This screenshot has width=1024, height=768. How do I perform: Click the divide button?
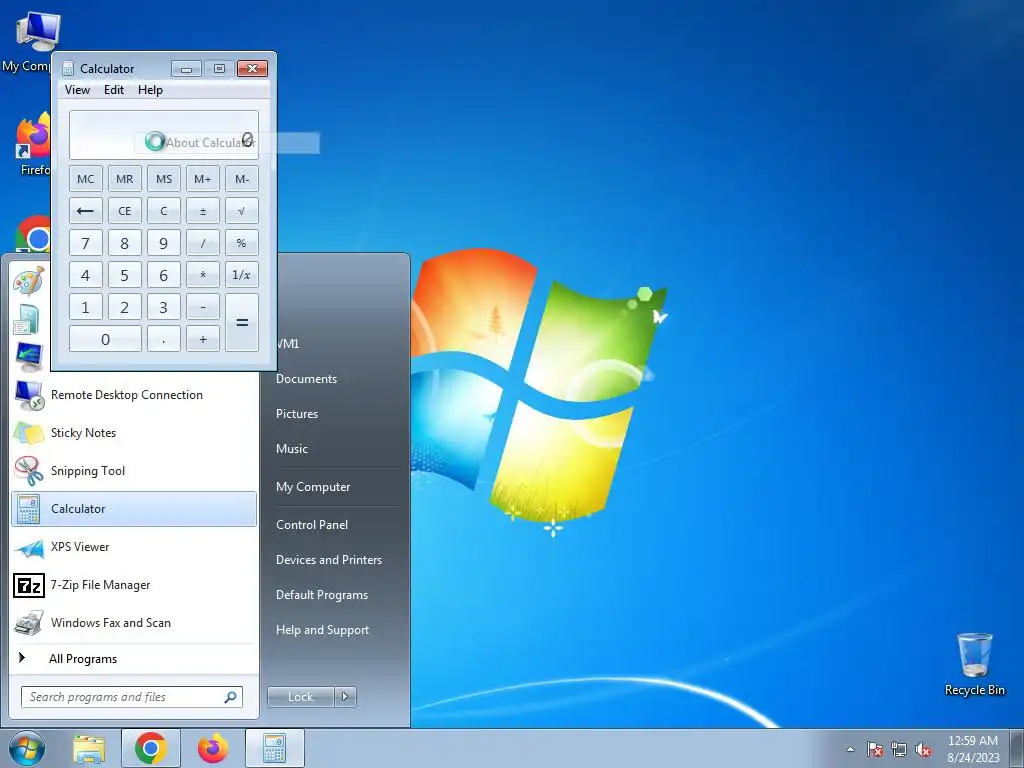pyautogui.click(x=202, y=243)
